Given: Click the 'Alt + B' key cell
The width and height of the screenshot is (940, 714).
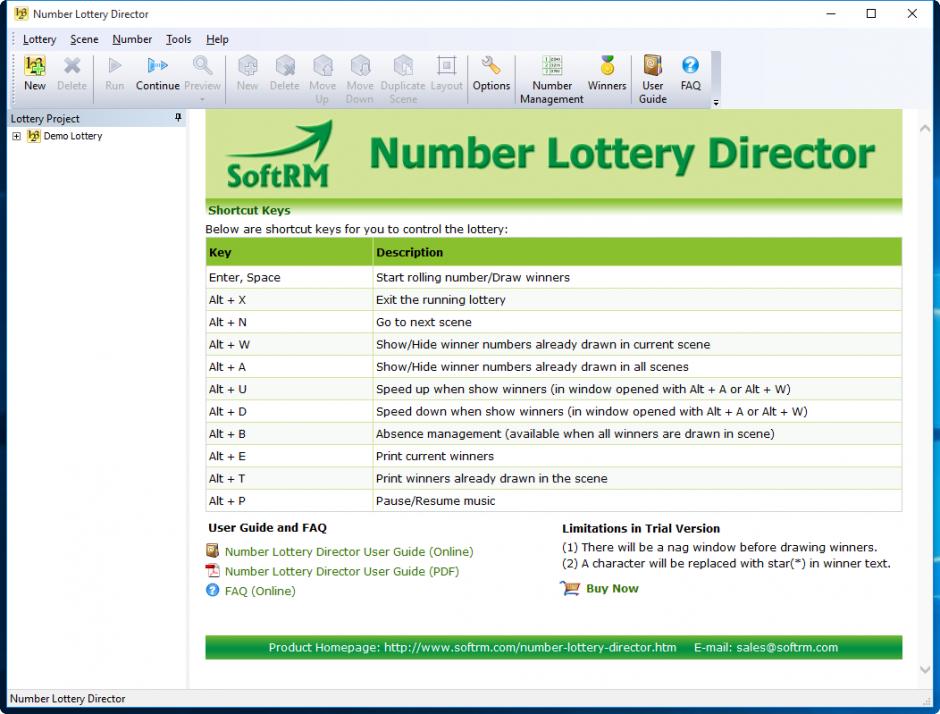Looking at the screenshot, I should pos(289,434).
